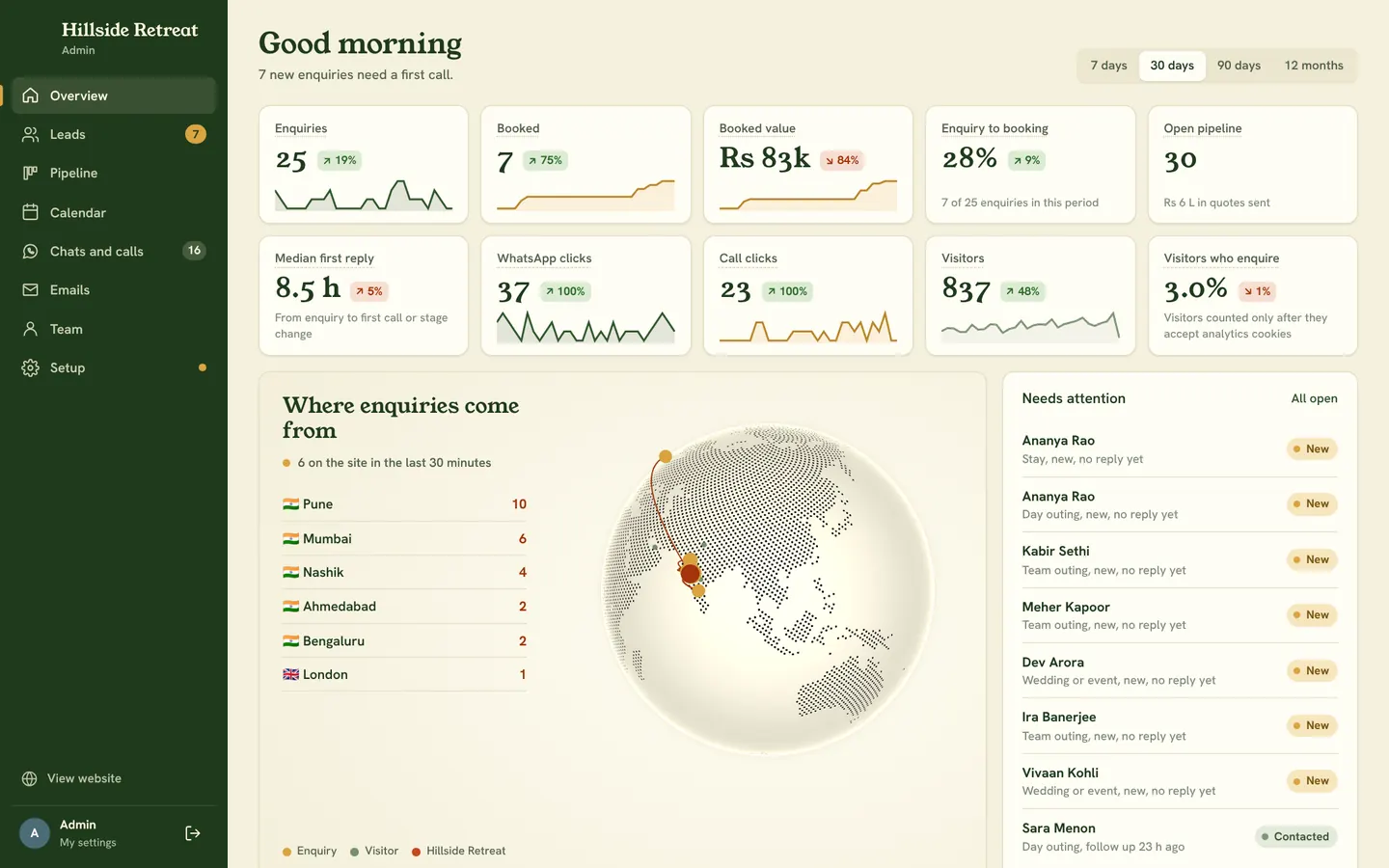The height and width of the screenshot is (868, 1389).
Task: Switch to the 12 months range
Action: [1314, 66]
